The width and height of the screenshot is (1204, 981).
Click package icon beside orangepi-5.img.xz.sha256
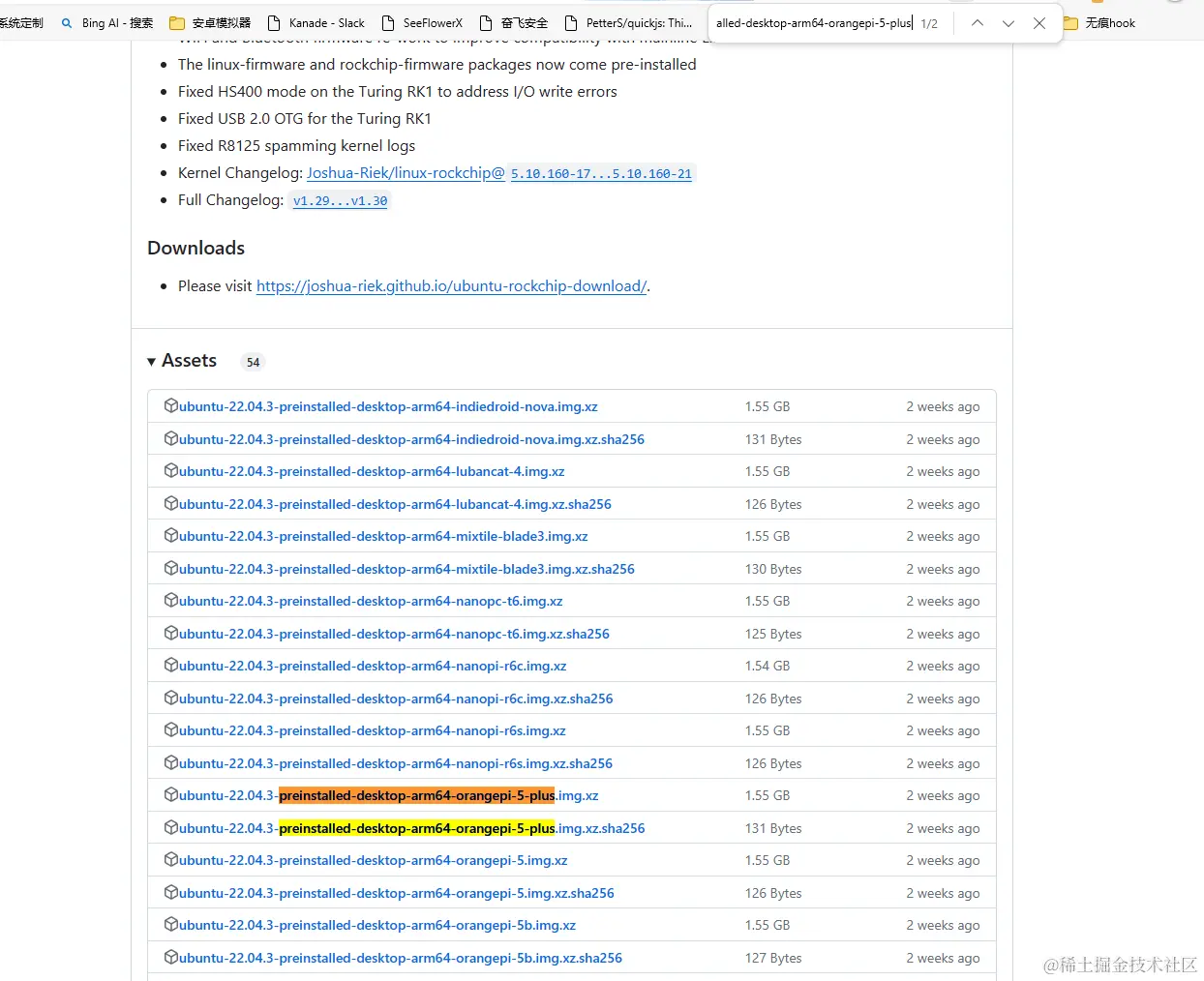171,892
